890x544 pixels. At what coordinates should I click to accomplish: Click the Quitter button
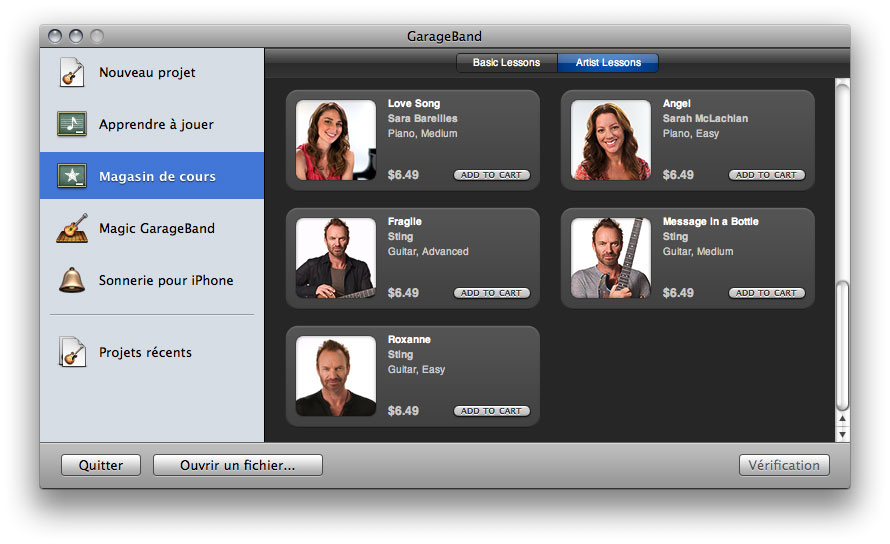coord(100,465)
